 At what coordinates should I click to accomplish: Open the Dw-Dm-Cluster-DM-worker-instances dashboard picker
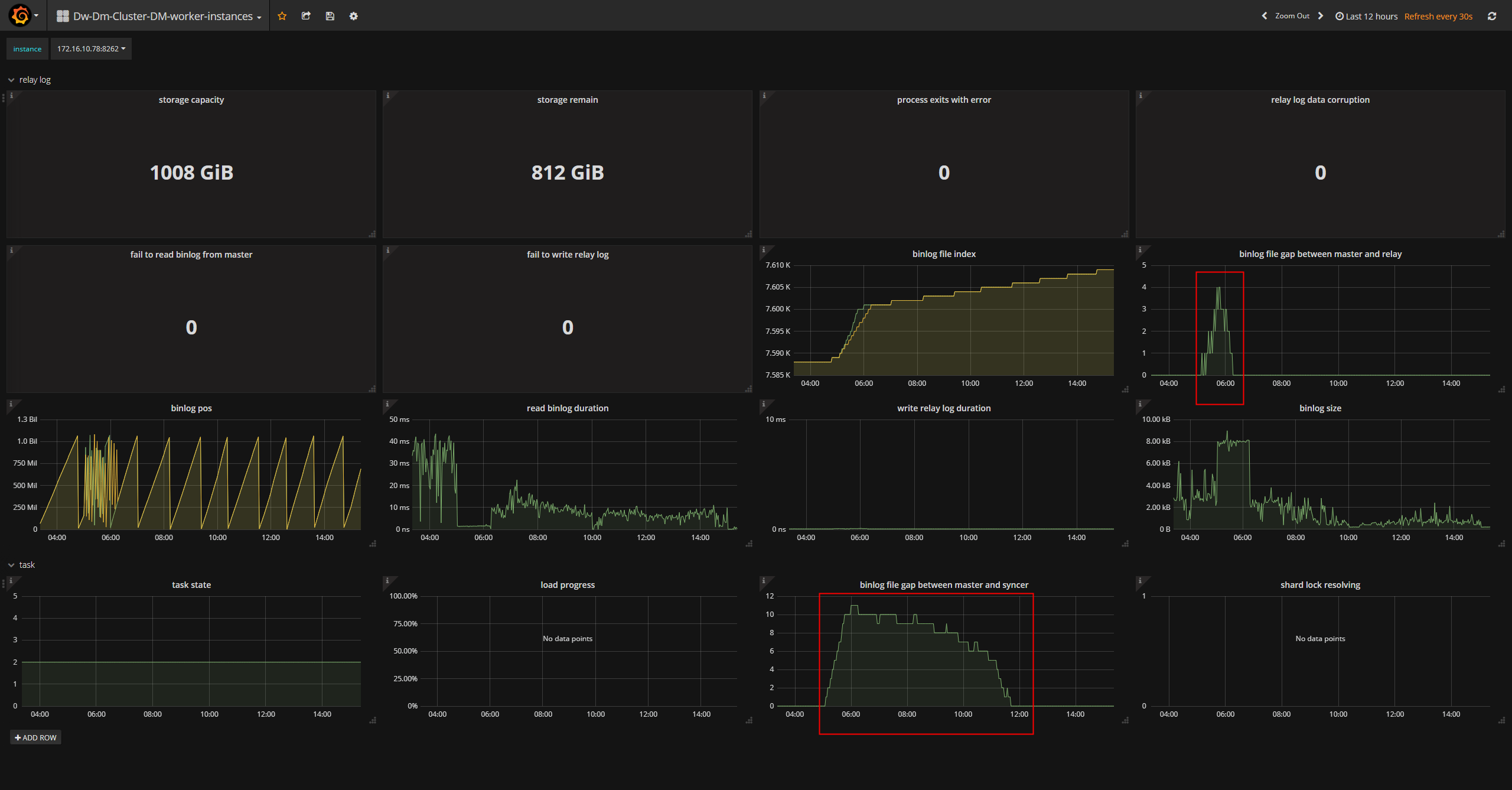(159, 17)
